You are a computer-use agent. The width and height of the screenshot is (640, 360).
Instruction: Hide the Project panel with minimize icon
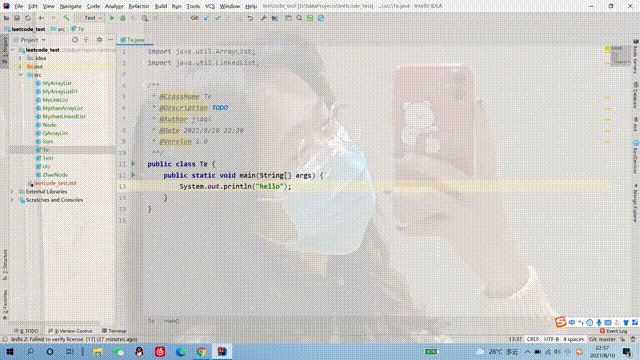110,40
